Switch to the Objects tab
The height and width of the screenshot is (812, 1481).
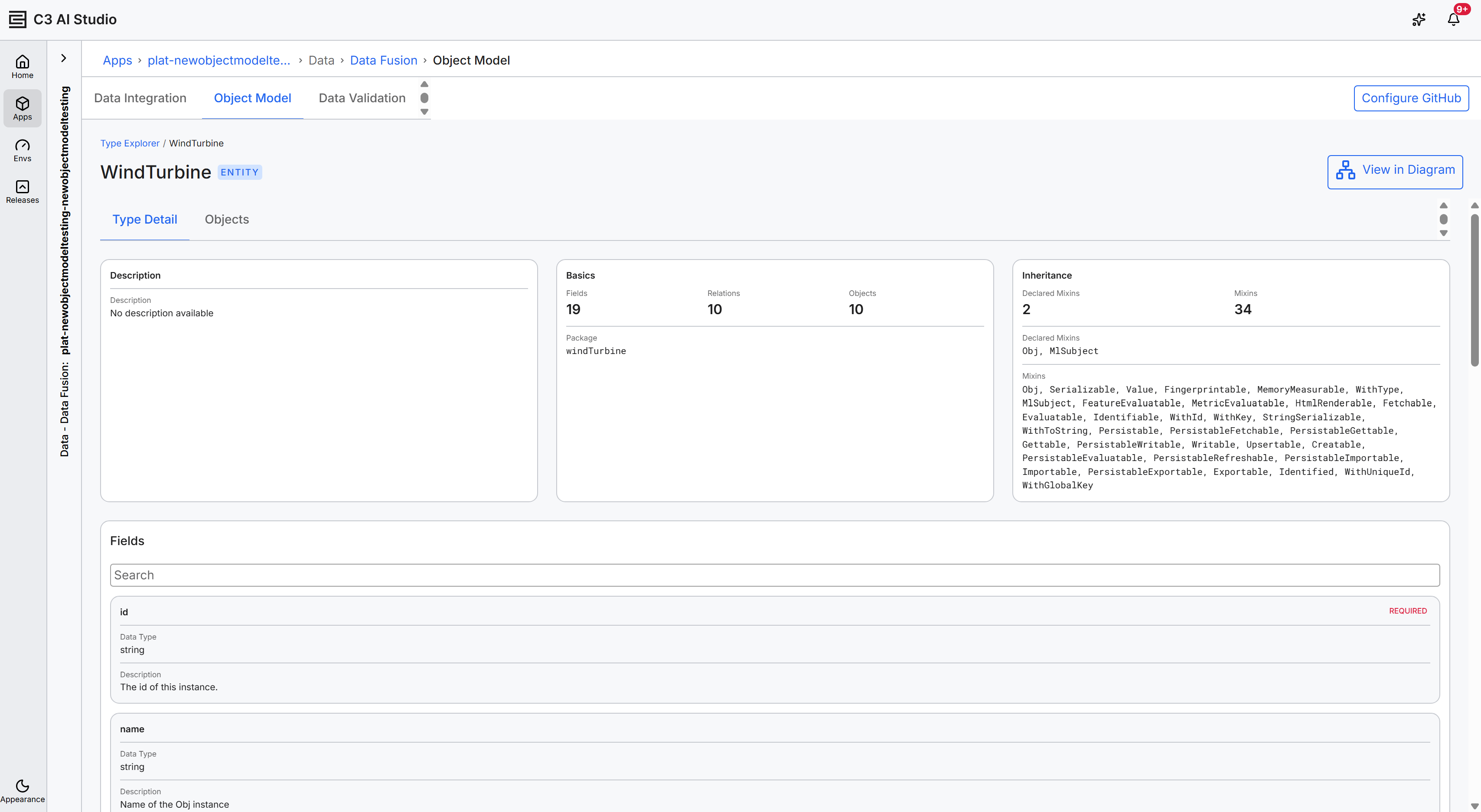coord(226,220)
